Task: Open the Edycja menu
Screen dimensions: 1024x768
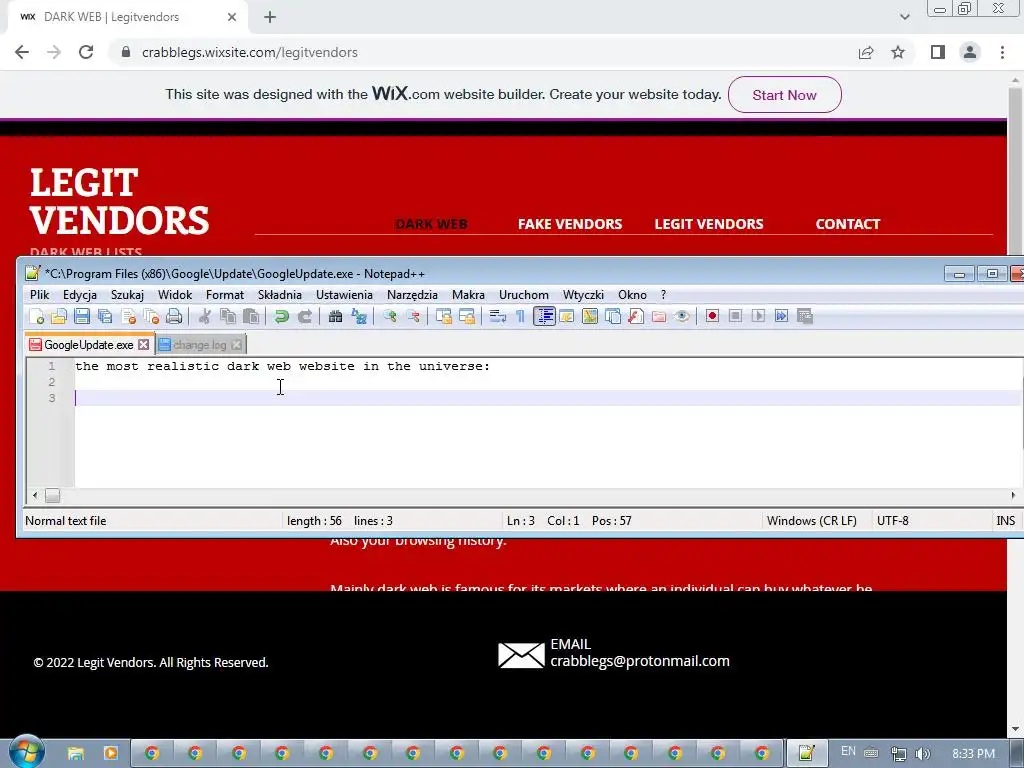Action: pos(80,295)
